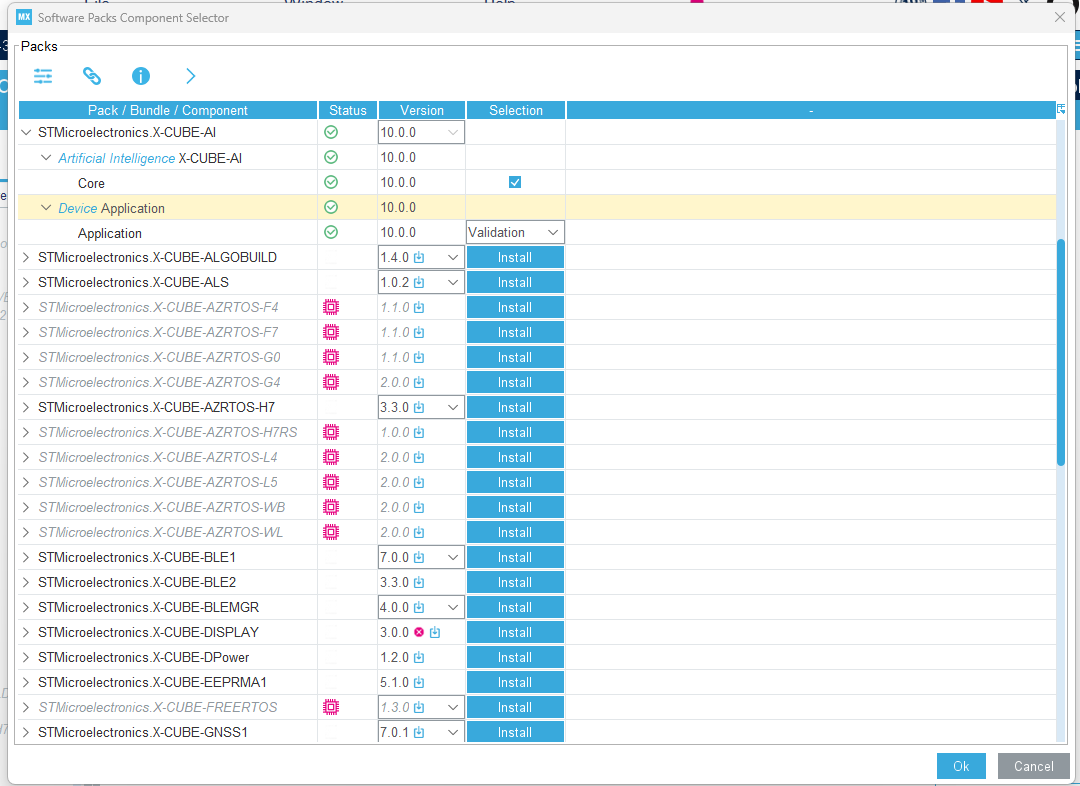Click the chain link icon in Packs toolbar

click(x=92, y=76)
